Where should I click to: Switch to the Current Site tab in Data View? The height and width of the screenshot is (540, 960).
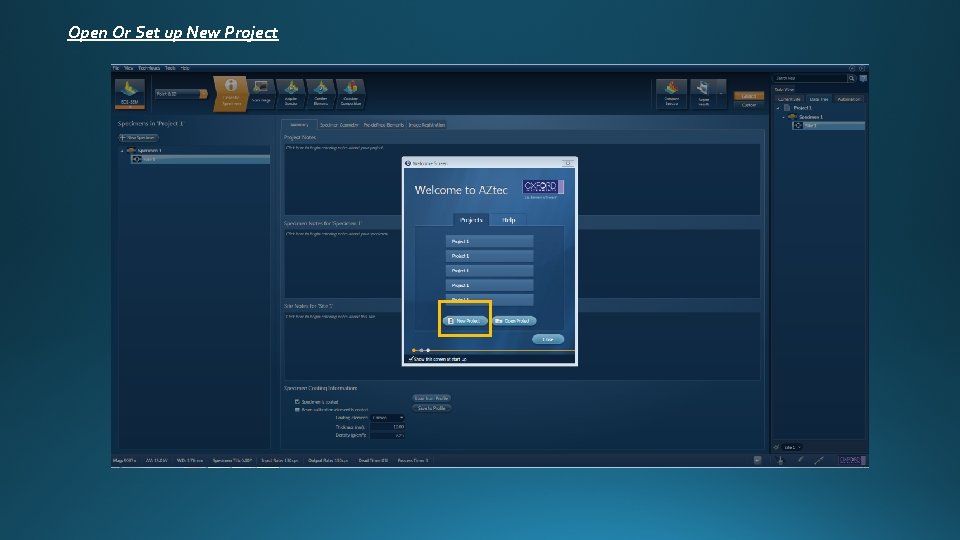(x=789, y=99)
